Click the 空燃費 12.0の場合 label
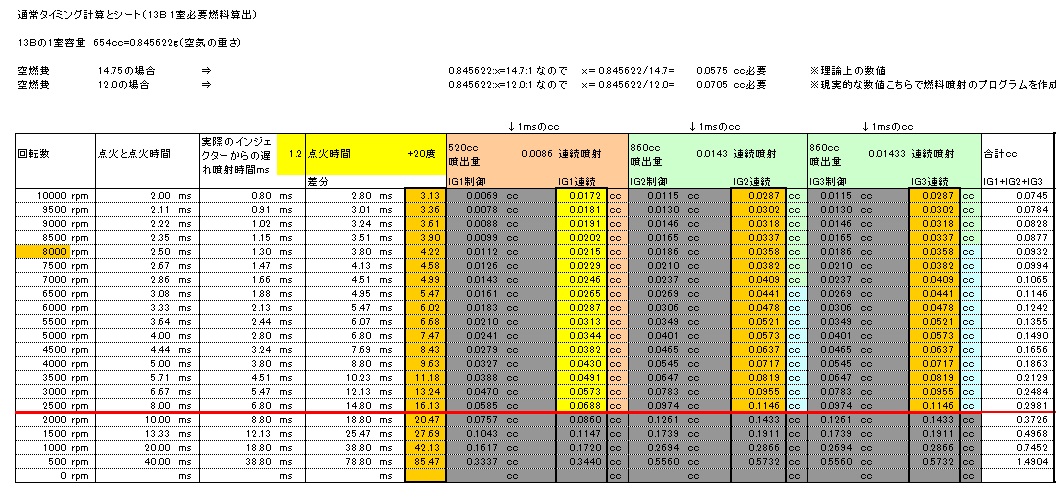 point(84,85)
